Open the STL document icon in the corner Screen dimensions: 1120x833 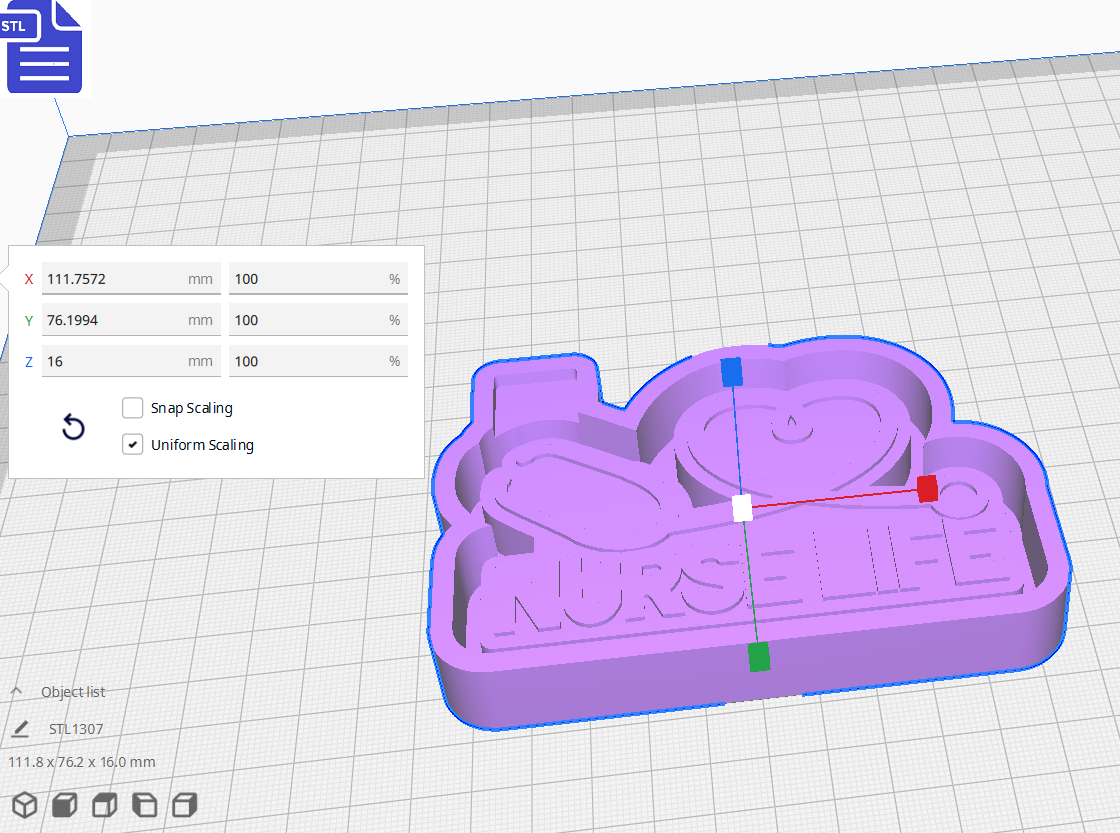44,47
